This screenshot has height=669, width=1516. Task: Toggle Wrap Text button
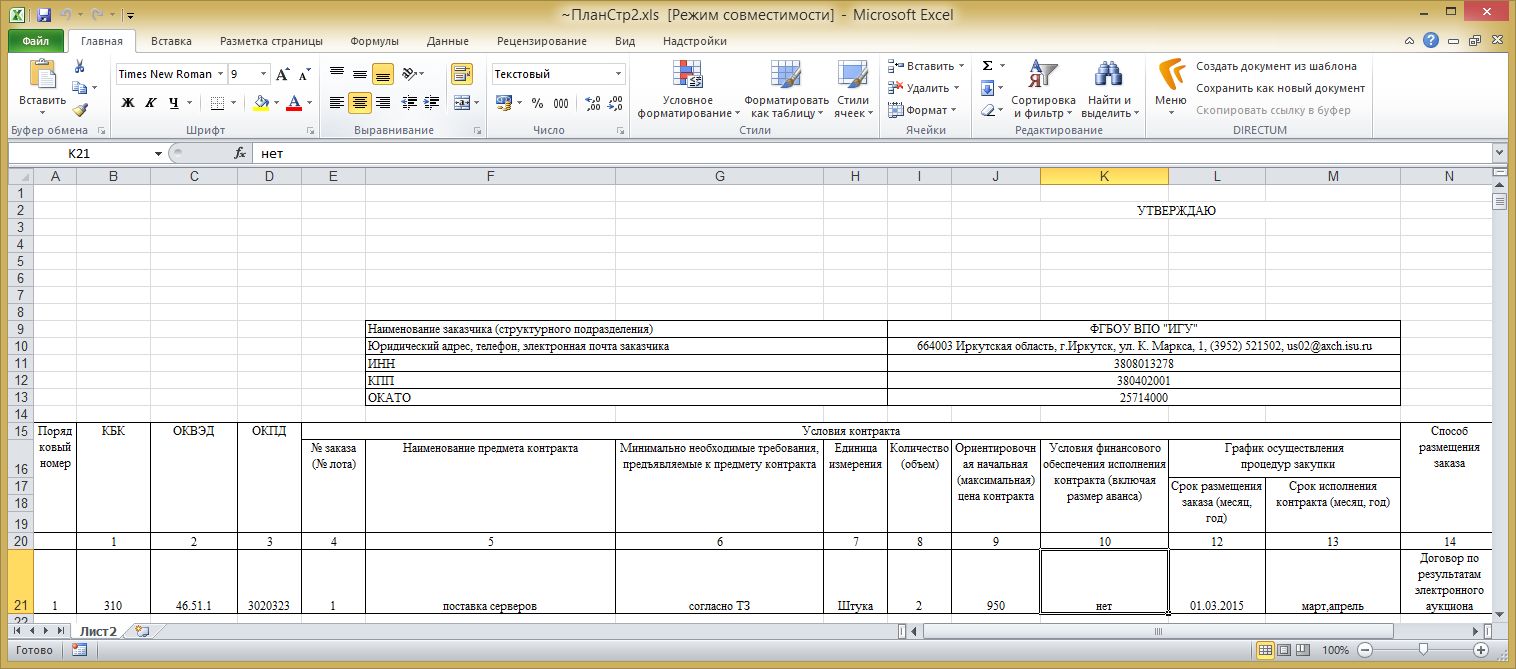[x=461, y=74]
